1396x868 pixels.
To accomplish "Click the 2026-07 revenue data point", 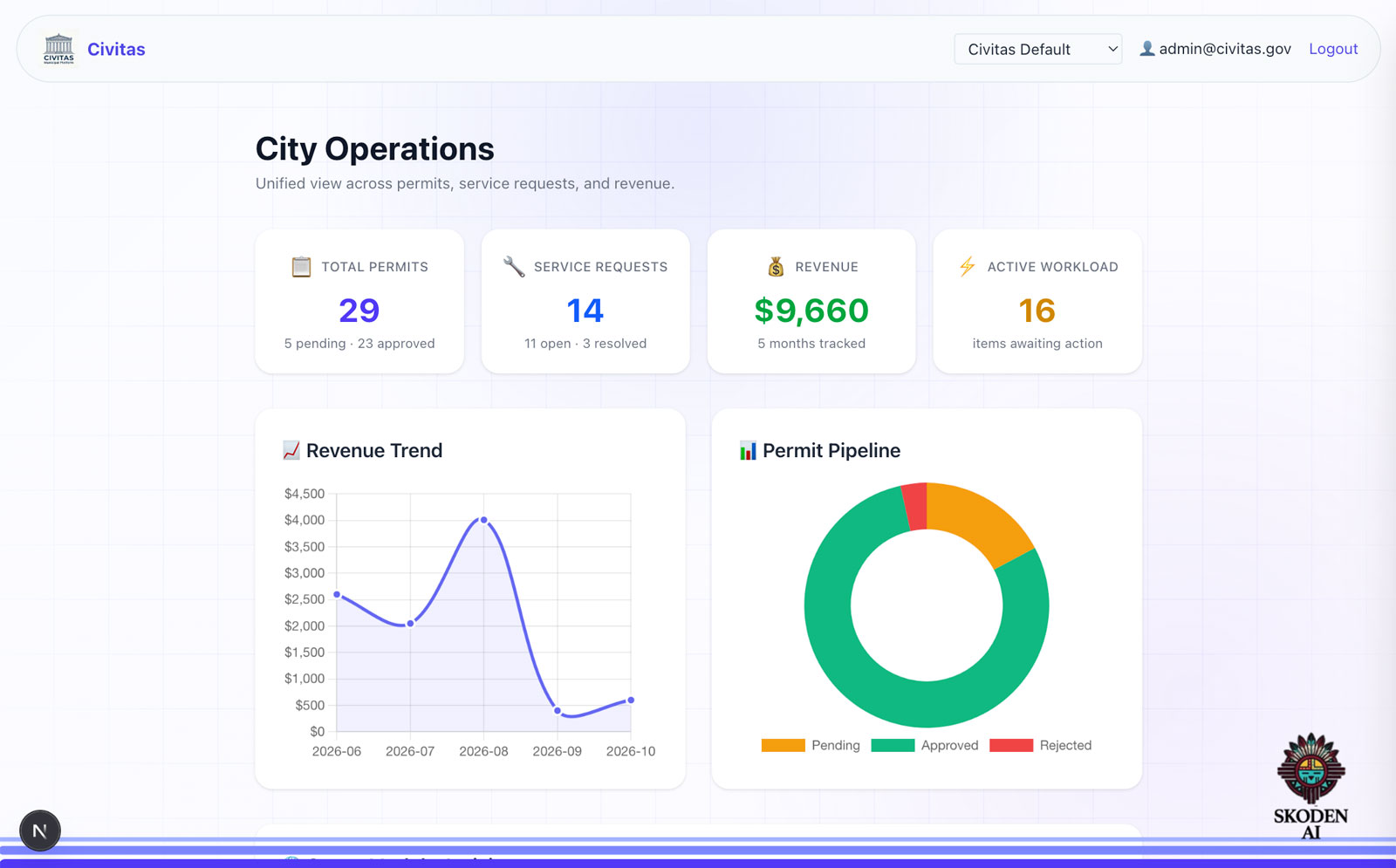I will click(x=410, y=624).
